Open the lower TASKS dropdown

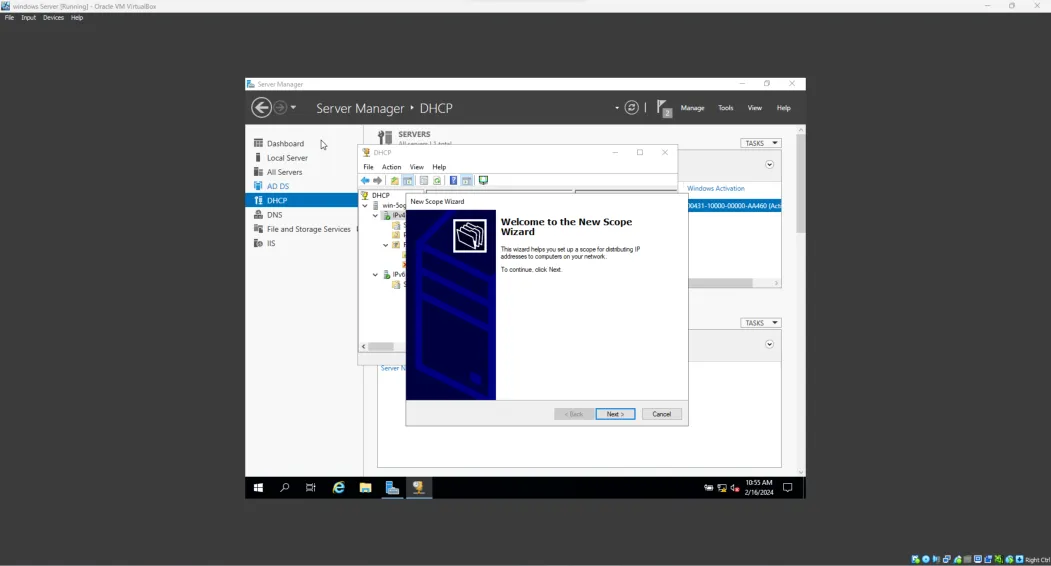(760, 323)
